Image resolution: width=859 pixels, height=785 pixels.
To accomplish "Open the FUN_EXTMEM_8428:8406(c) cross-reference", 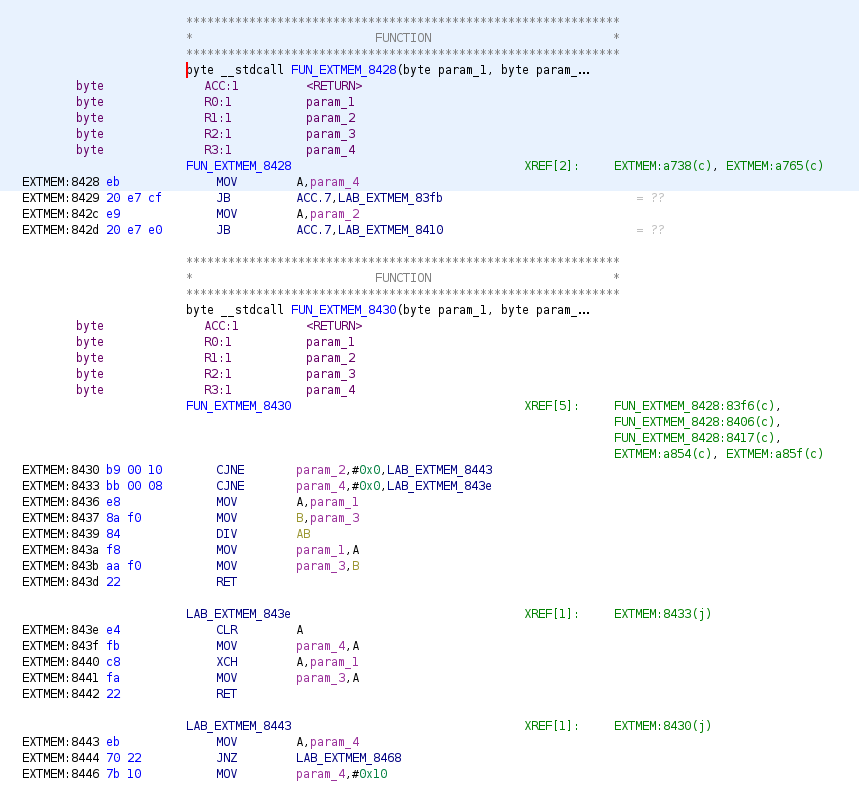I will [x=696, y=421].
